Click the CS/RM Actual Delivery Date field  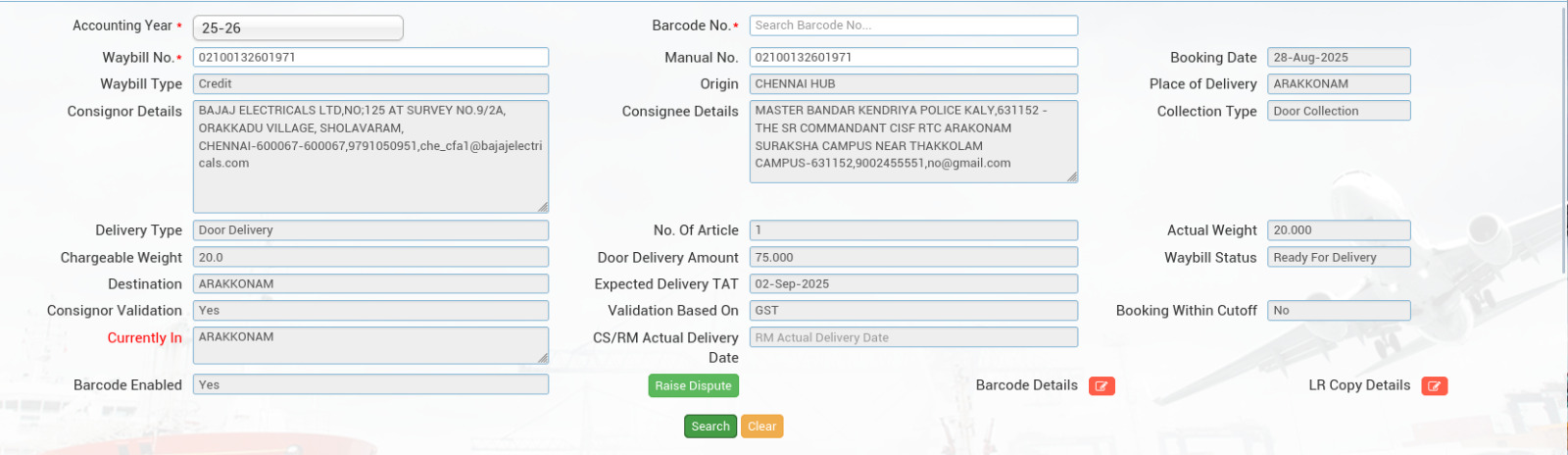tap(913, 337)
